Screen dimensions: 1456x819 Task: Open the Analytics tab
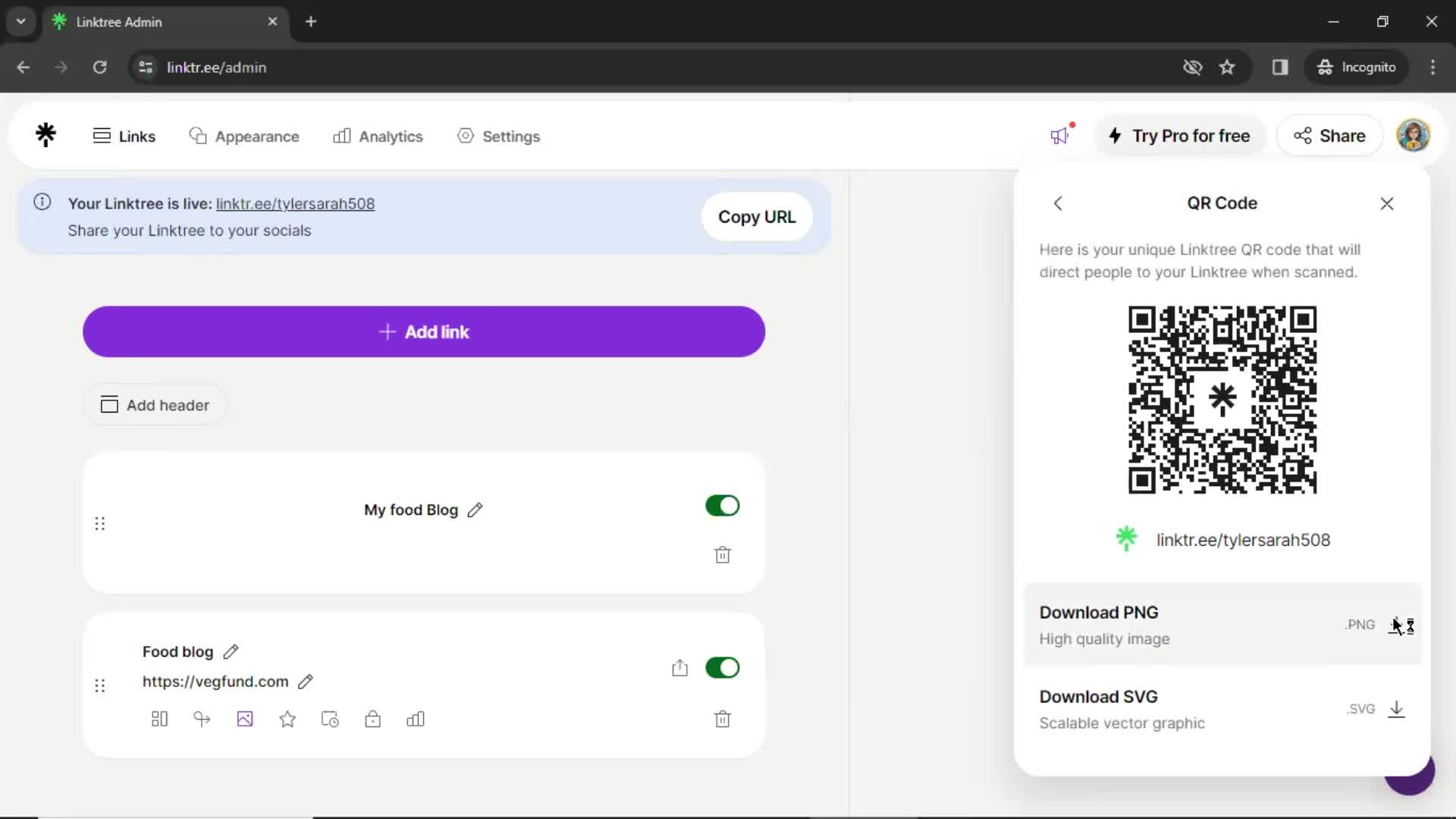[x=378, y=136]
